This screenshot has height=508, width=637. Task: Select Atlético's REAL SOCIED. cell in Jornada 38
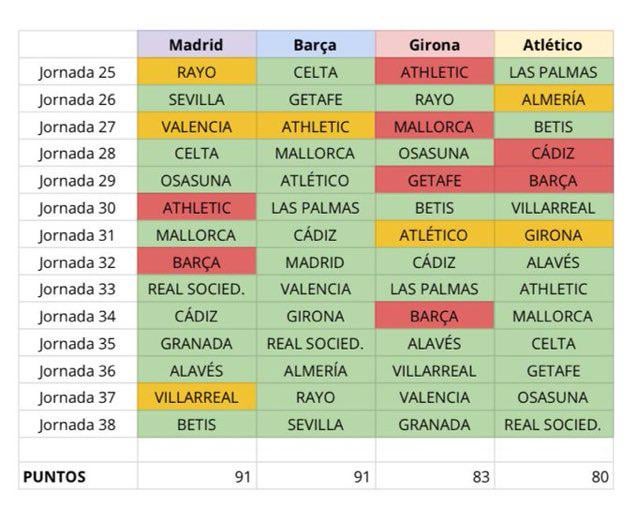[x=553, y=424]
